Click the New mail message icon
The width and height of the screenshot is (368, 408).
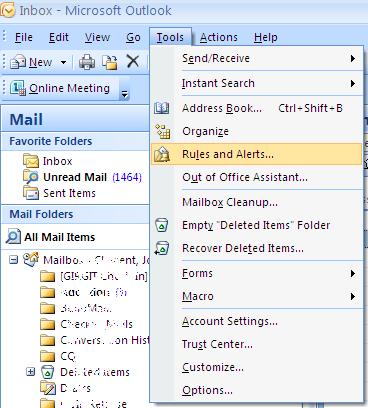[18, 62]
